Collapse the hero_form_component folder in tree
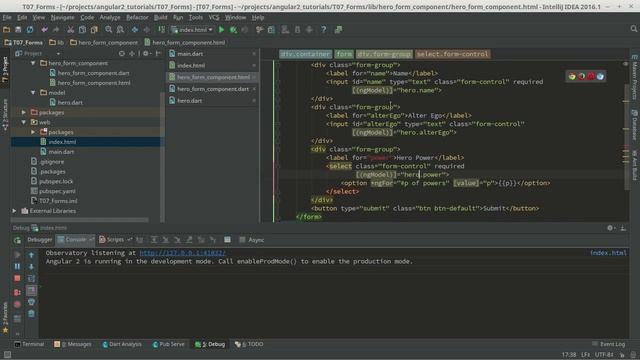Viewport: 640px width, 360px height. tap(33, 63)
